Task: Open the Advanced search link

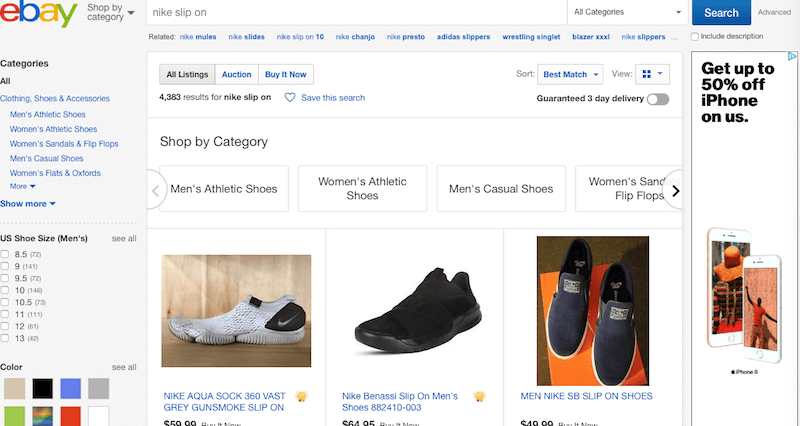Action: pyautogui.click(x=774, y=12)
